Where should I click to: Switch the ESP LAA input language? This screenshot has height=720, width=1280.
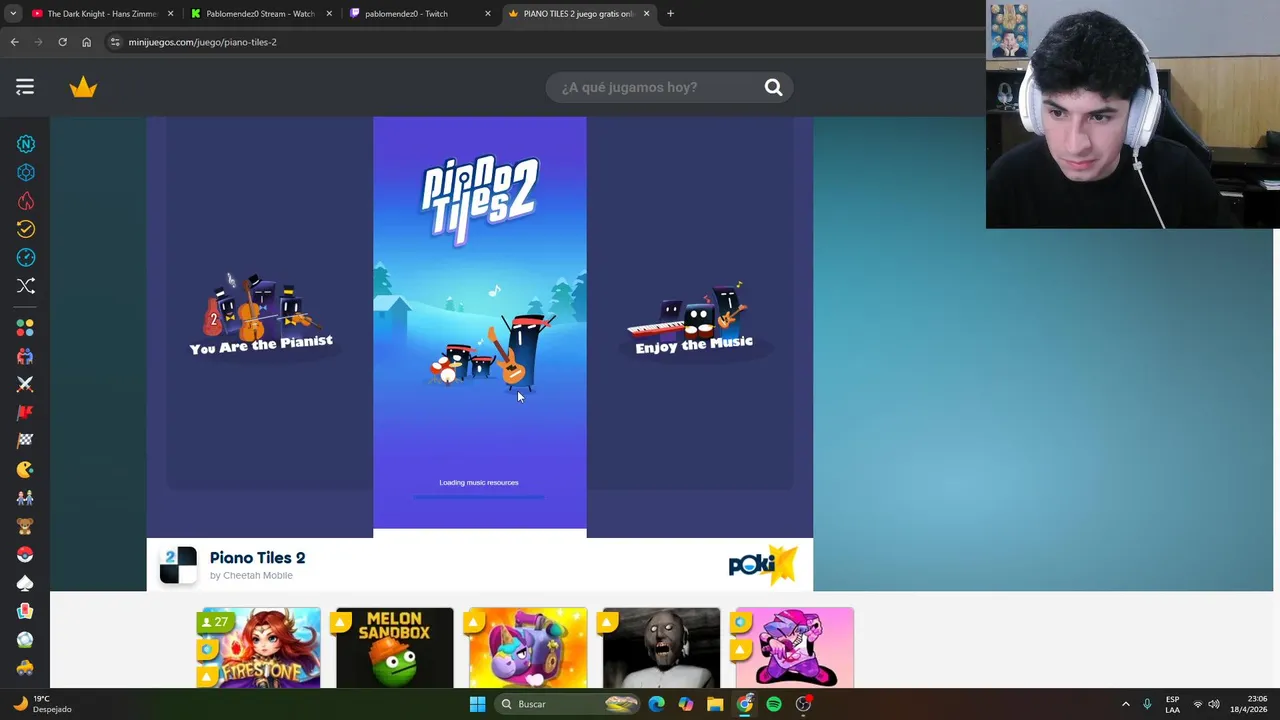click(1172, 704)
